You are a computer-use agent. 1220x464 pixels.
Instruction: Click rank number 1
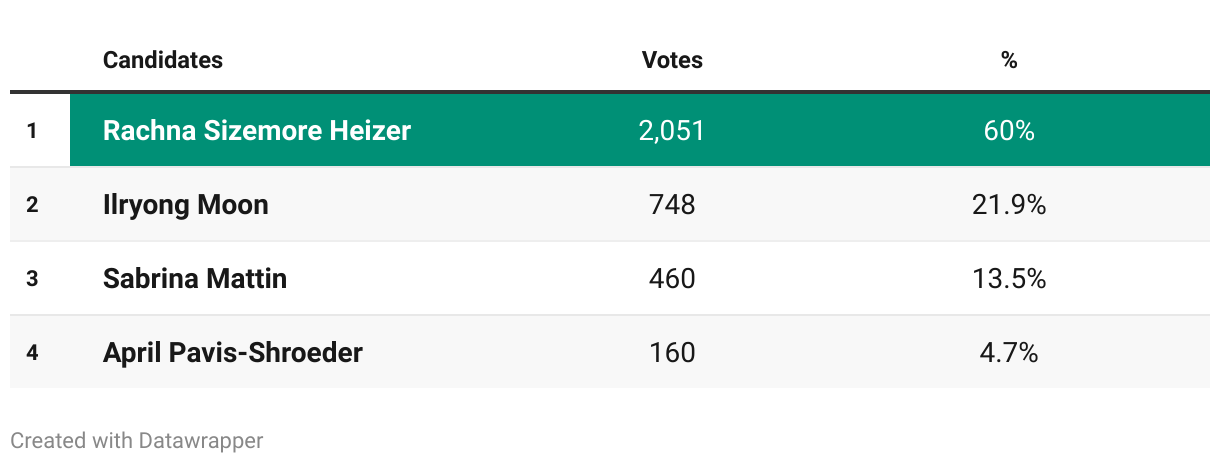click(x=32, y=130)
